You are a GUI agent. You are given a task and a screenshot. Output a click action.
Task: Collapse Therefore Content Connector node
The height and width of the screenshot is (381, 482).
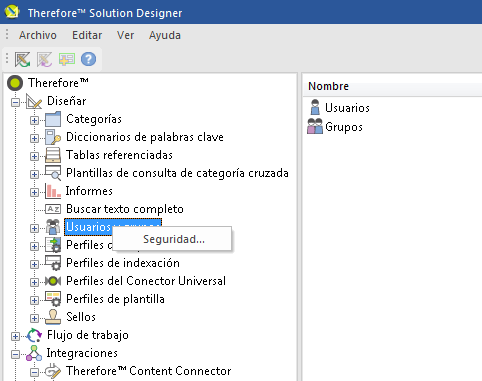tap(34, 372)
